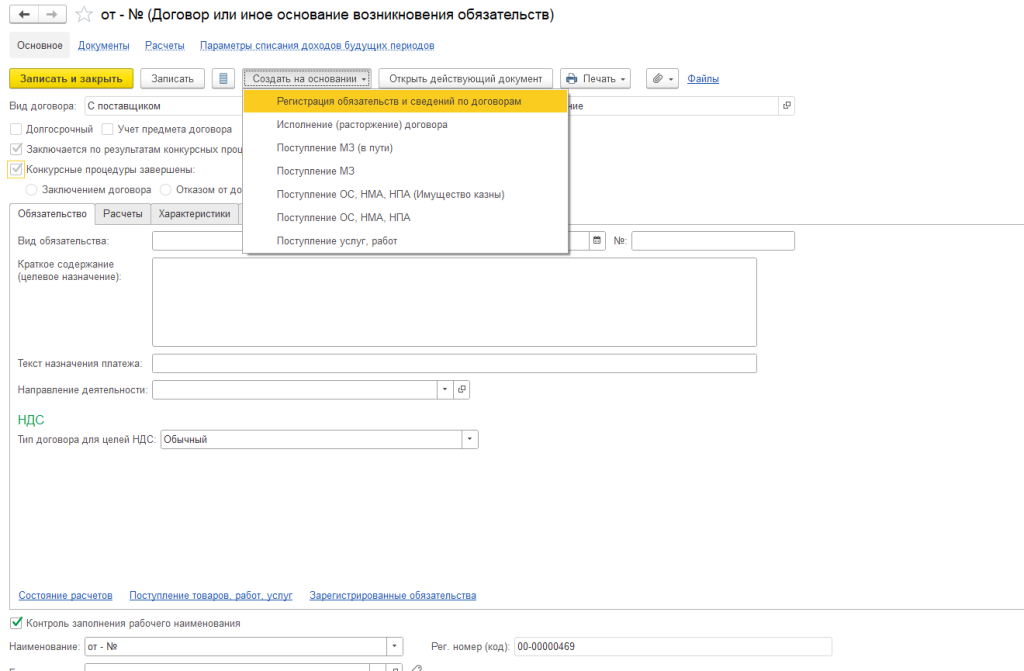Open Расчеты link in top navigation
Viewport: 1024px width, 671px height.
165,45
